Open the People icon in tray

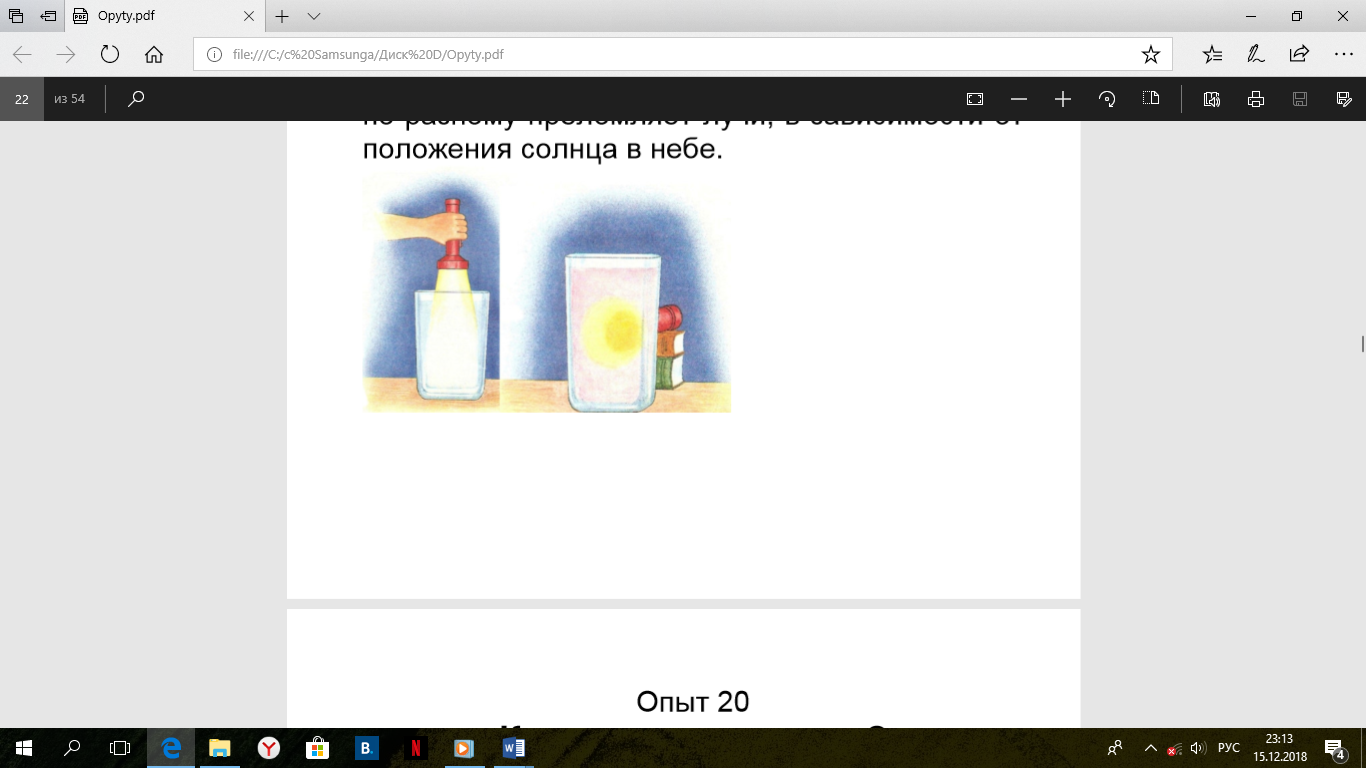coord(1116,748)
